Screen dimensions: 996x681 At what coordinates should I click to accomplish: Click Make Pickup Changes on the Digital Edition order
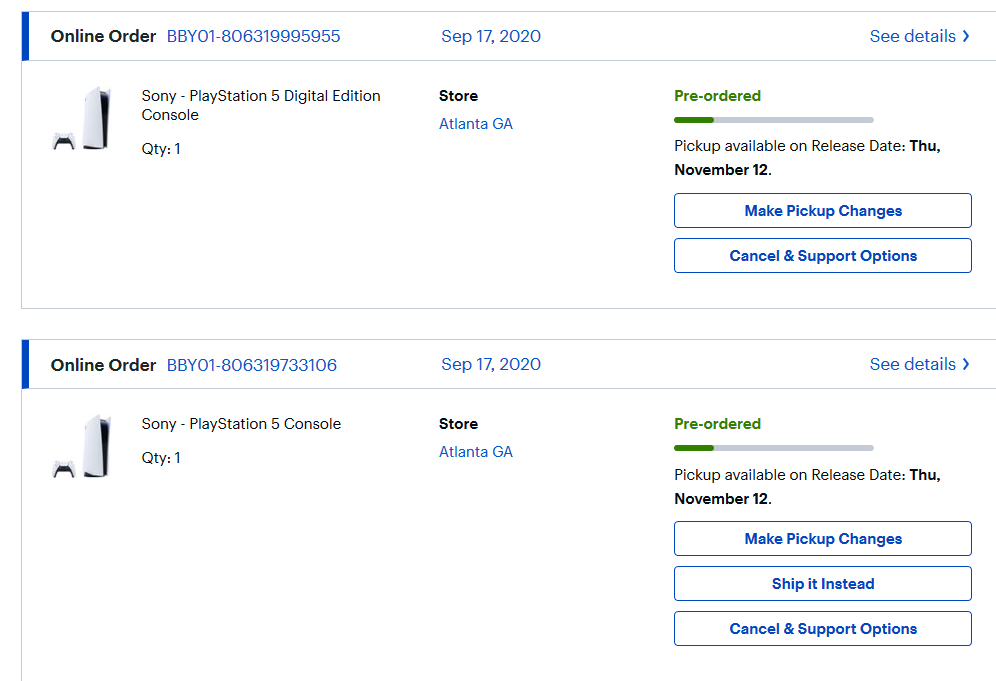823,210
